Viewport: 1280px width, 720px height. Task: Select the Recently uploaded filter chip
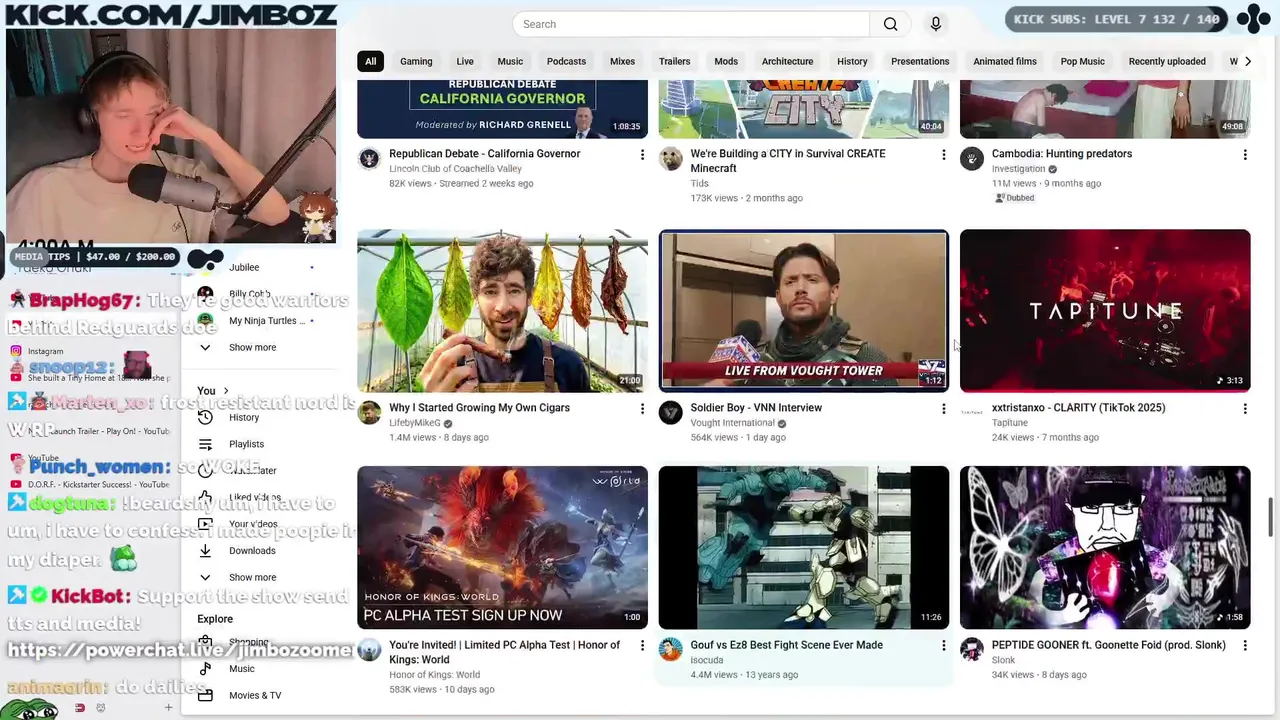tap(1167, 61)
